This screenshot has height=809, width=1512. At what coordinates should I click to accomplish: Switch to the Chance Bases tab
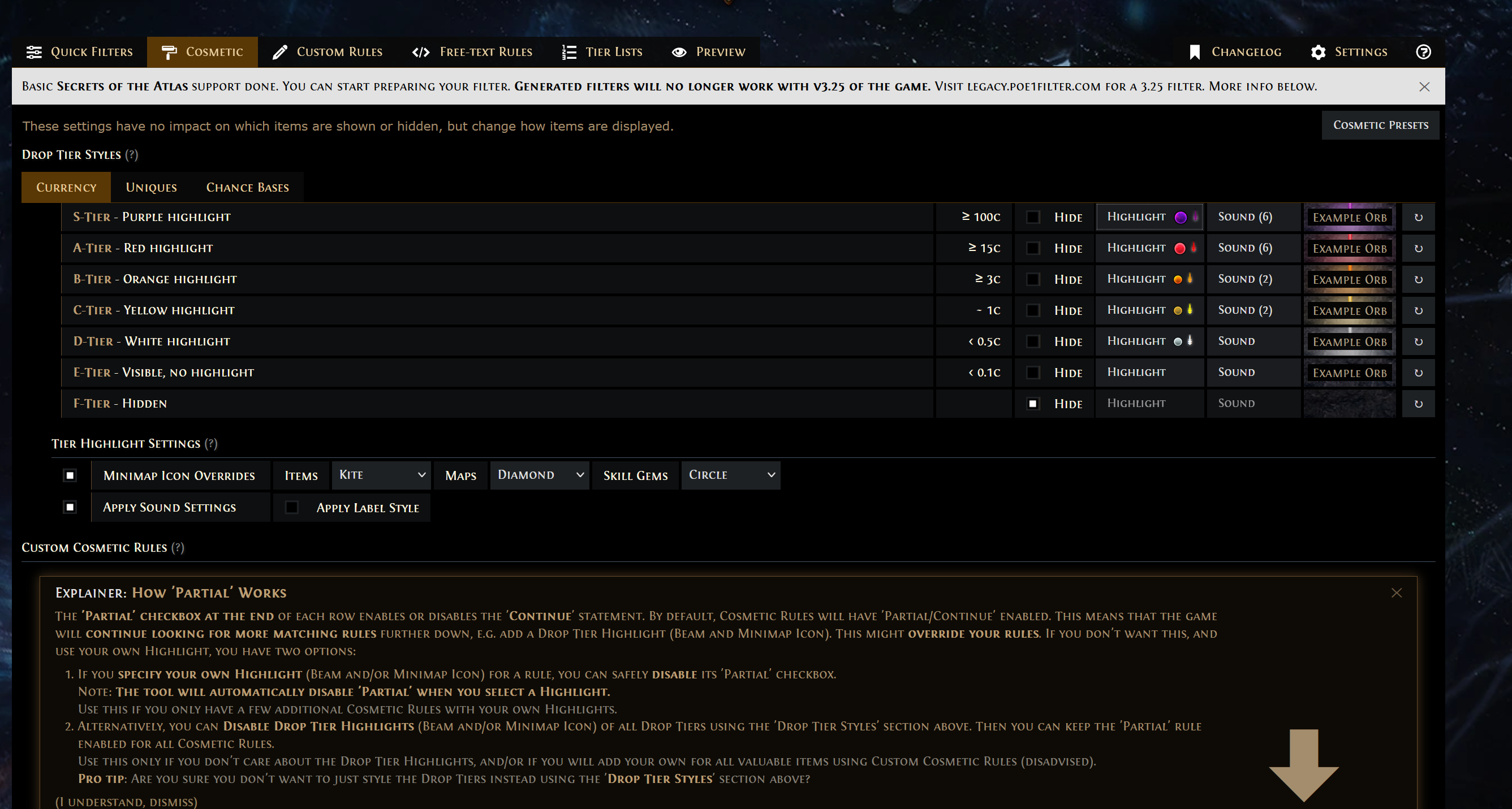click(x=248, y=188)
